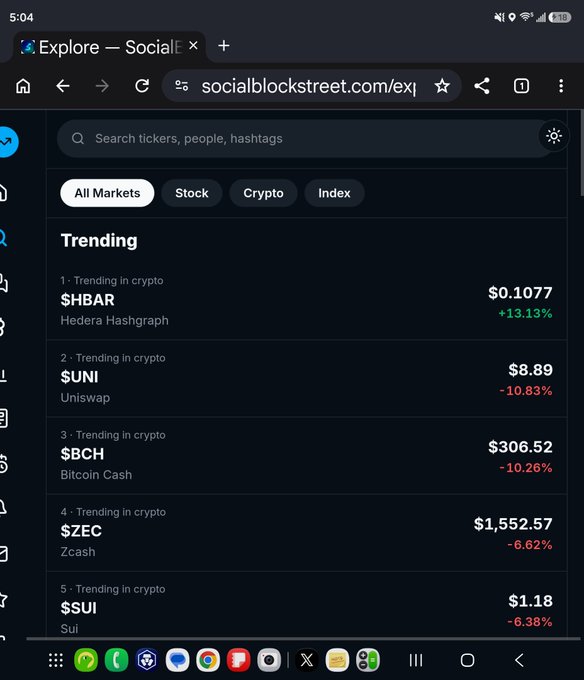Click the $1.18 price

pyautogui.click(x=531, y=601)
